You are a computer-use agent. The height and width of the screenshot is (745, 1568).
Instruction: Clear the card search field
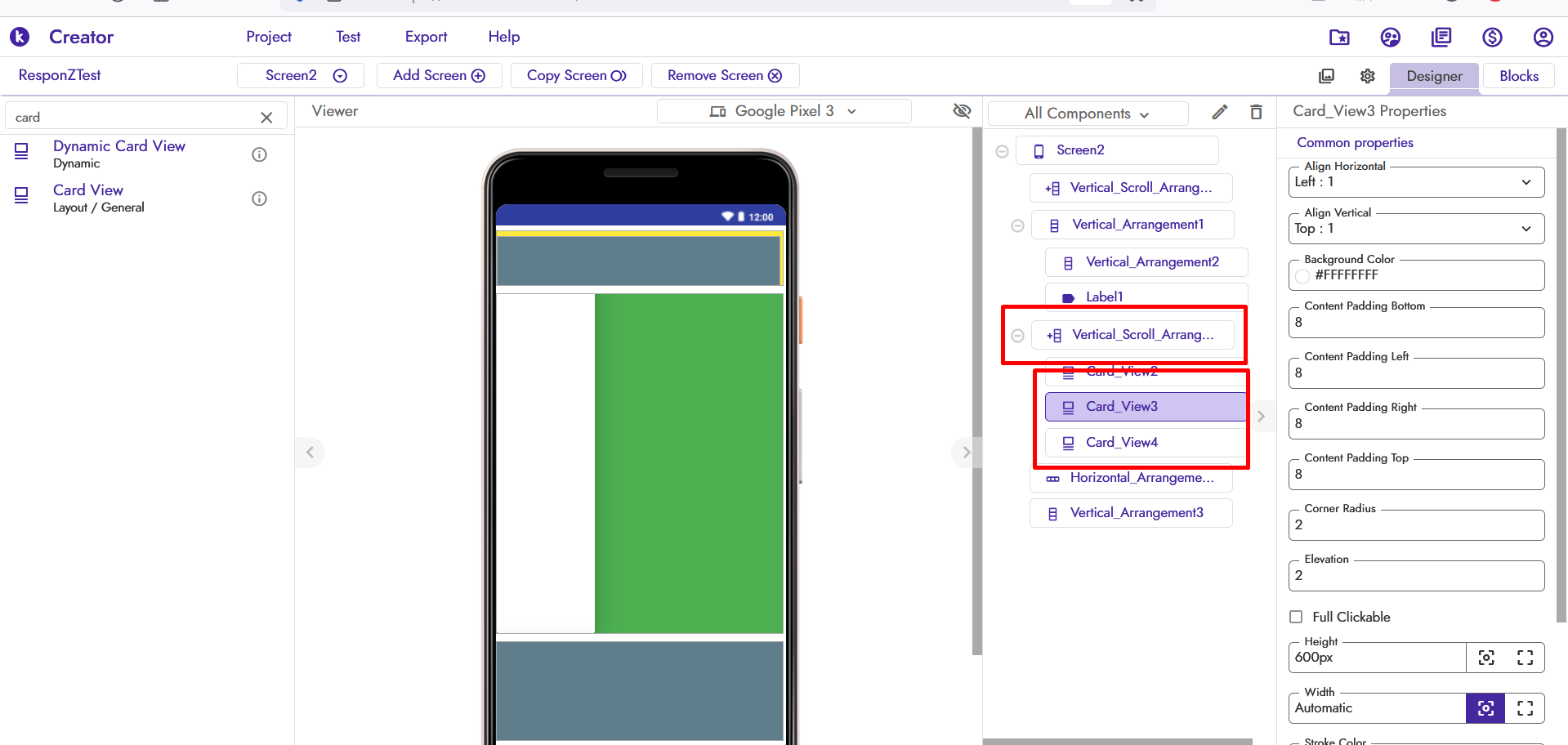266,118
